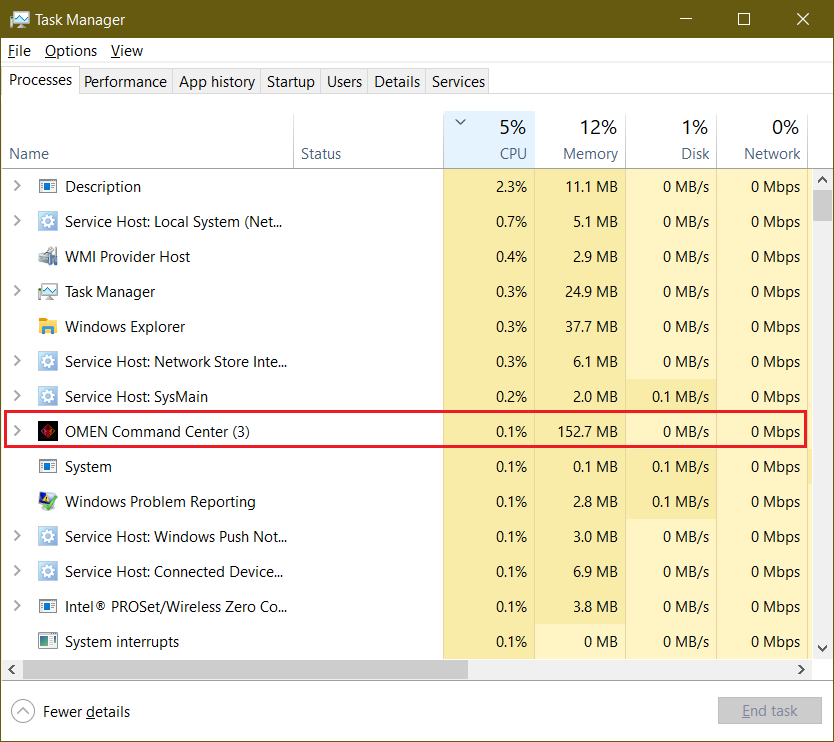Click the Intel PROSet/Wireless Zero icon
834x742 pixels.
click(x=48, y=606)
